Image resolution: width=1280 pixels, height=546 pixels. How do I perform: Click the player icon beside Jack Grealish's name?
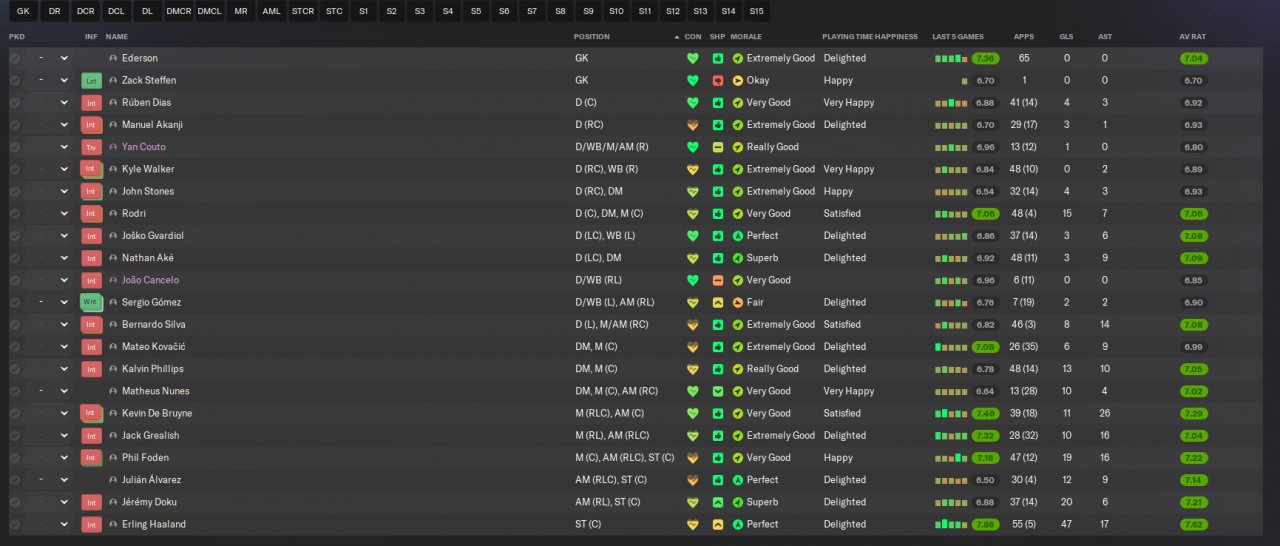113,435
